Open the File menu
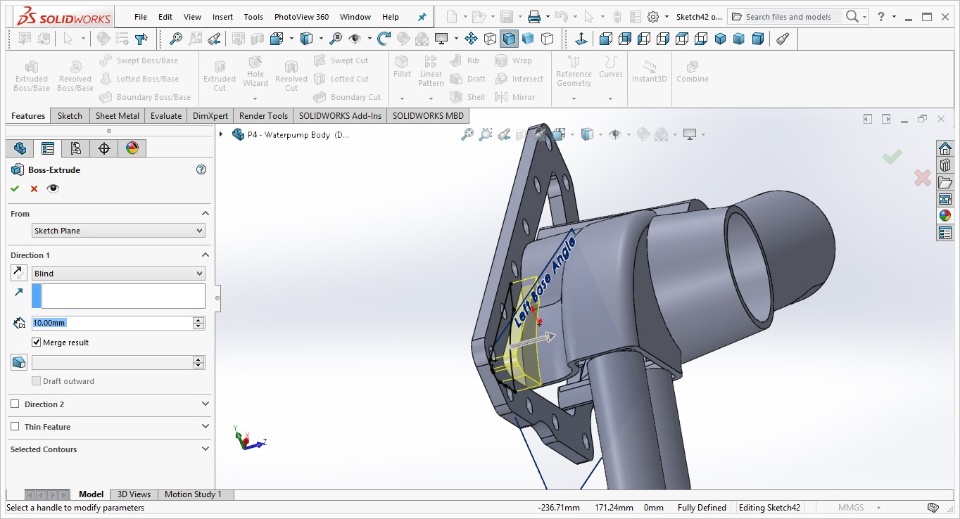The width and height of the screenshot is (960, 519). coord(141,17)
